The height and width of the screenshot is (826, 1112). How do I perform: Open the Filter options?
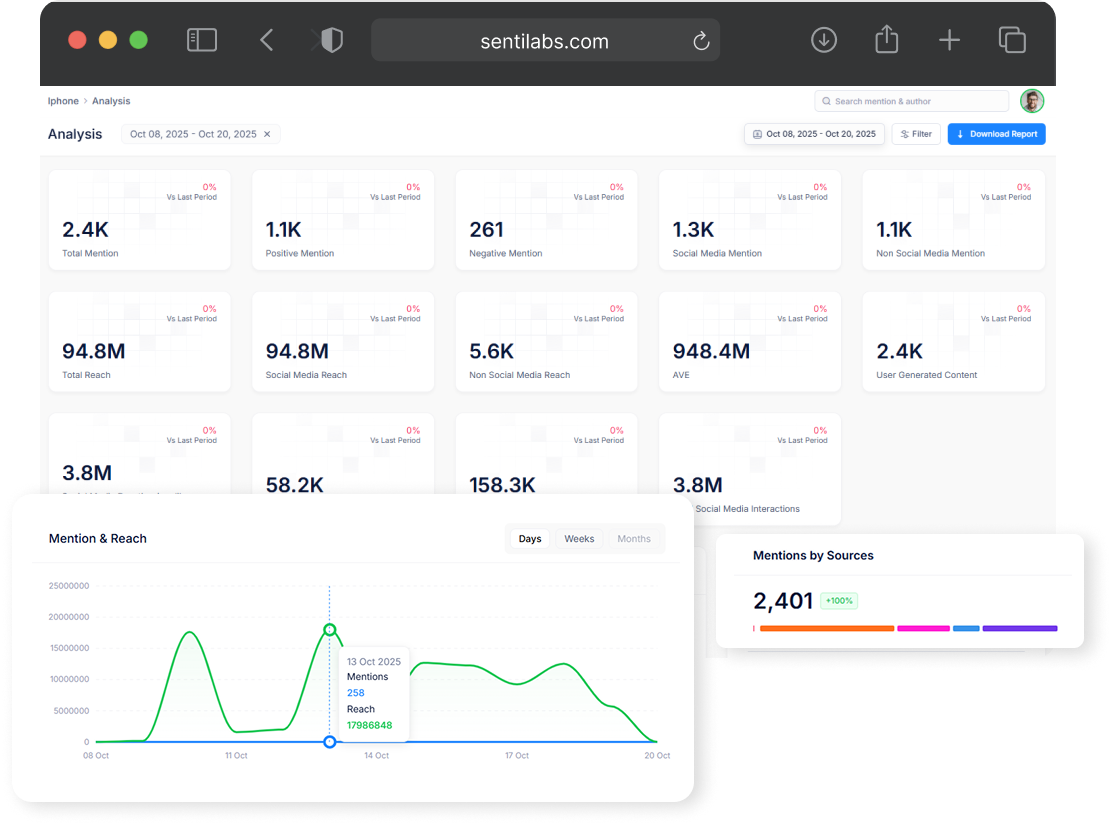(x=916, y=134)
